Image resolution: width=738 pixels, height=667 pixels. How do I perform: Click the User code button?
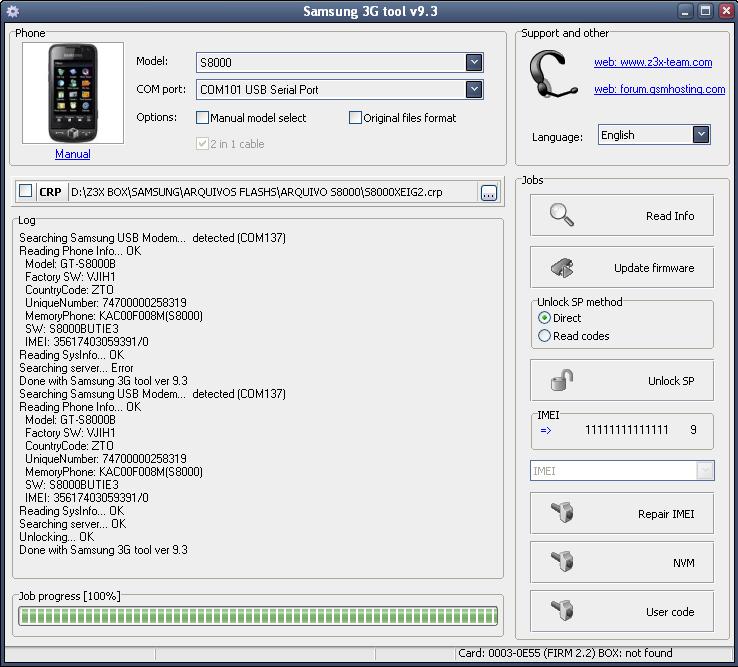(x=622, y=611)
